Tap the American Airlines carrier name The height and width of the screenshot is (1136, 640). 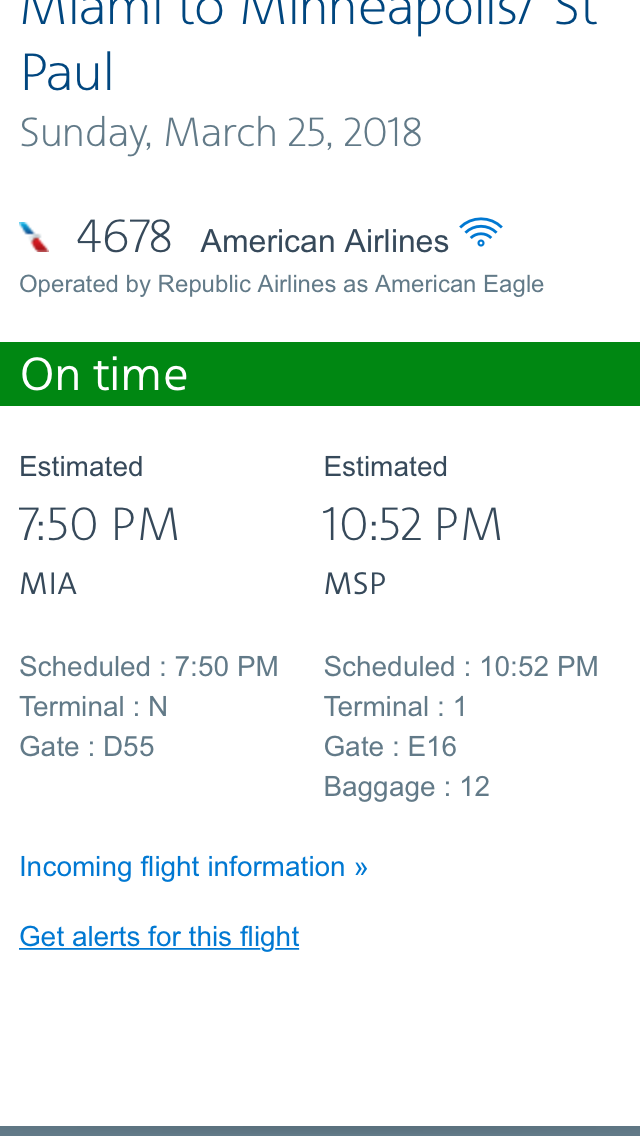[325, 241]
